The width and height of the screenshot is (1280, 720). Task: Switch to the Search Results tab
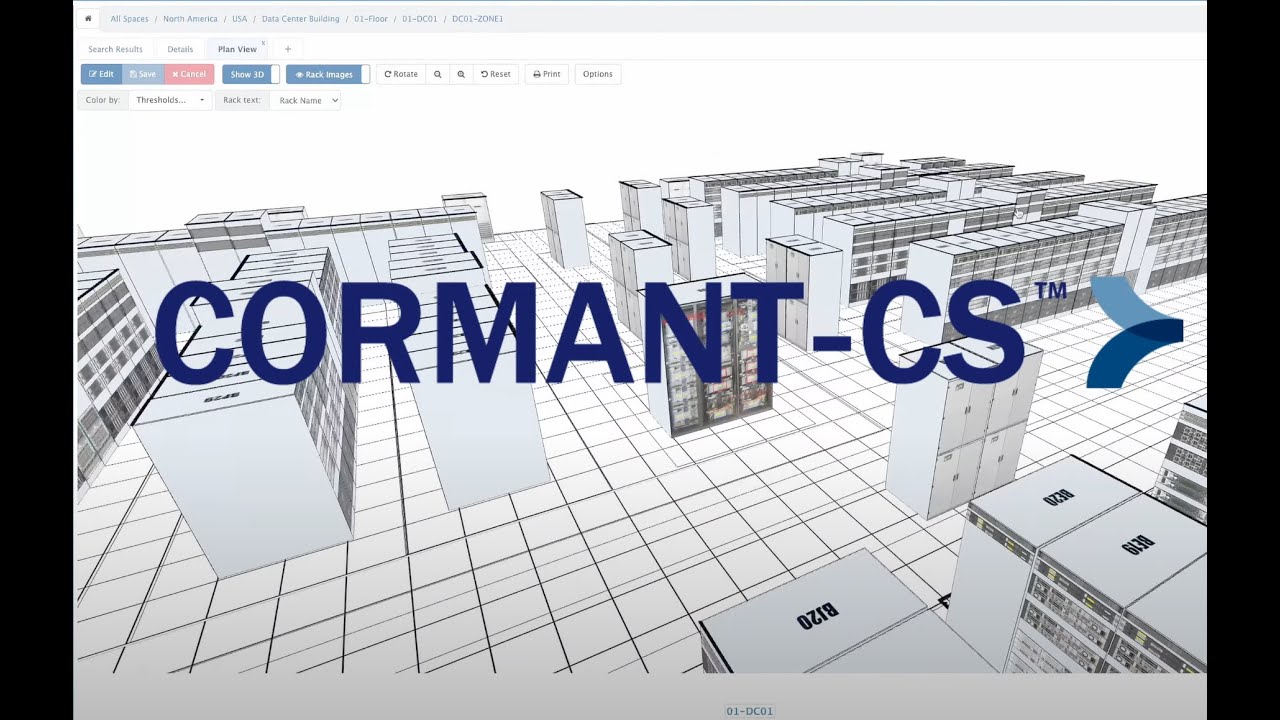(115, 49)
